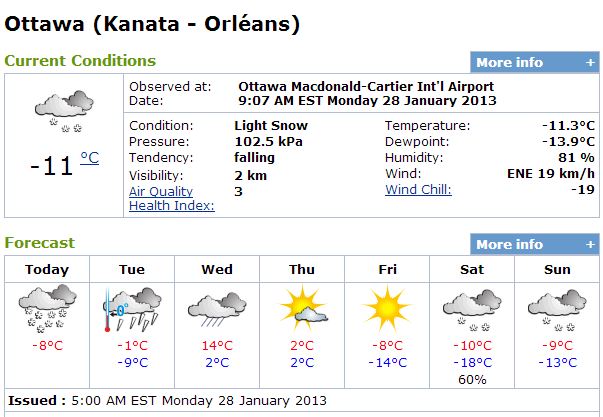This screenshot has width=603, height=417.
Task: Click the current conditions light snow icon
Action: [x=64, y=112]
